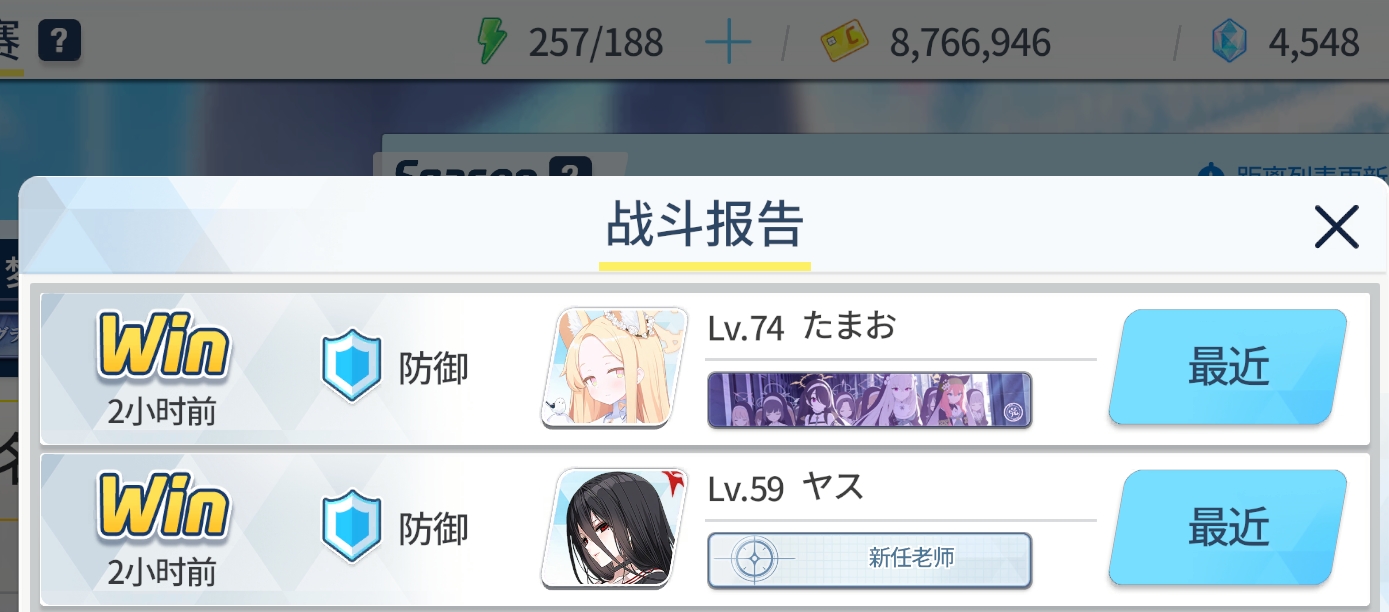
Task: Tap the 8,766,946 credits amount
Action: [x=970, y=42]
